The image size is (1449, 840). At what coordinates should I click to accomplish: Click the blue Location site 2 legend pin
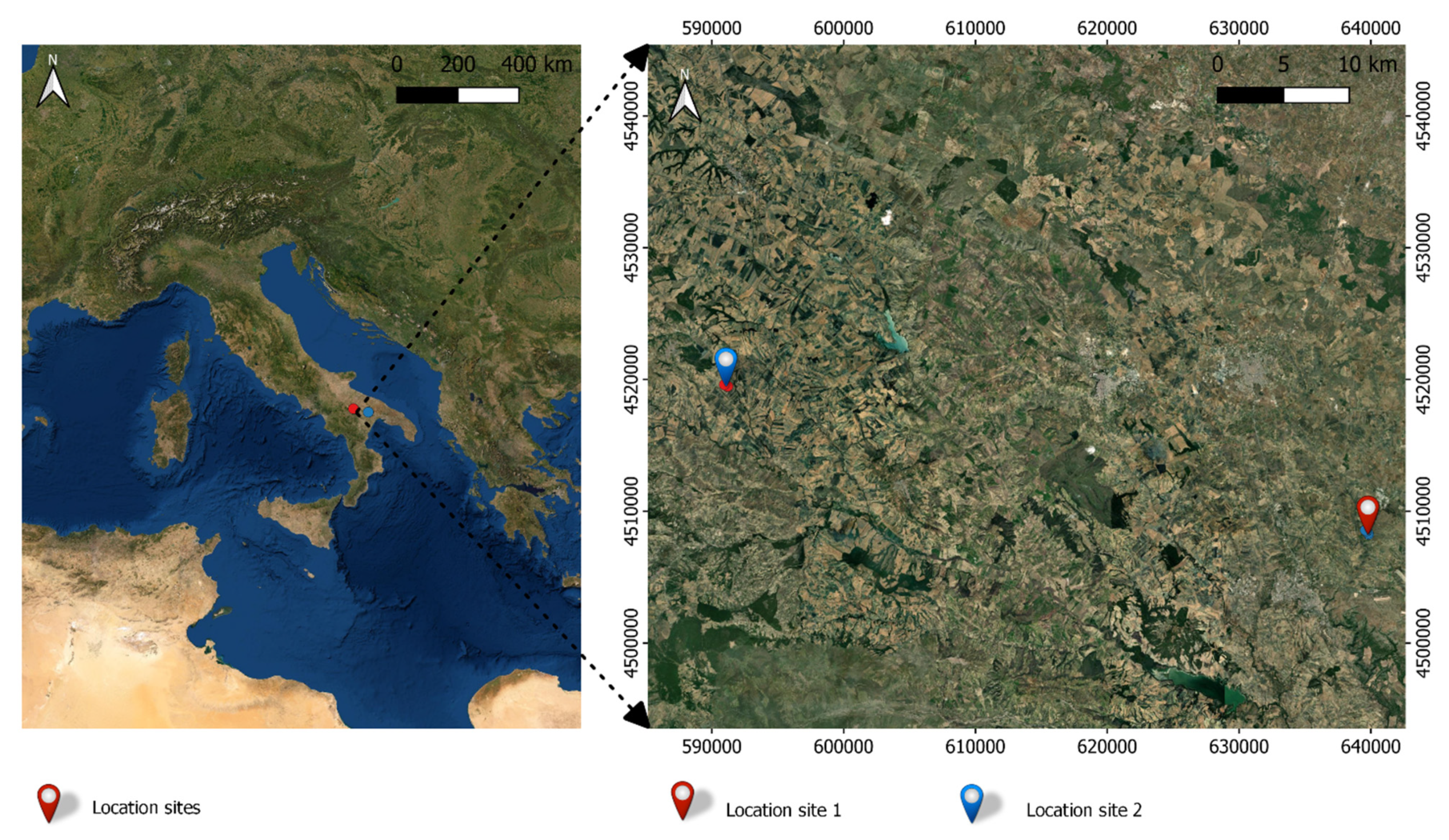[x=972, y=801]
